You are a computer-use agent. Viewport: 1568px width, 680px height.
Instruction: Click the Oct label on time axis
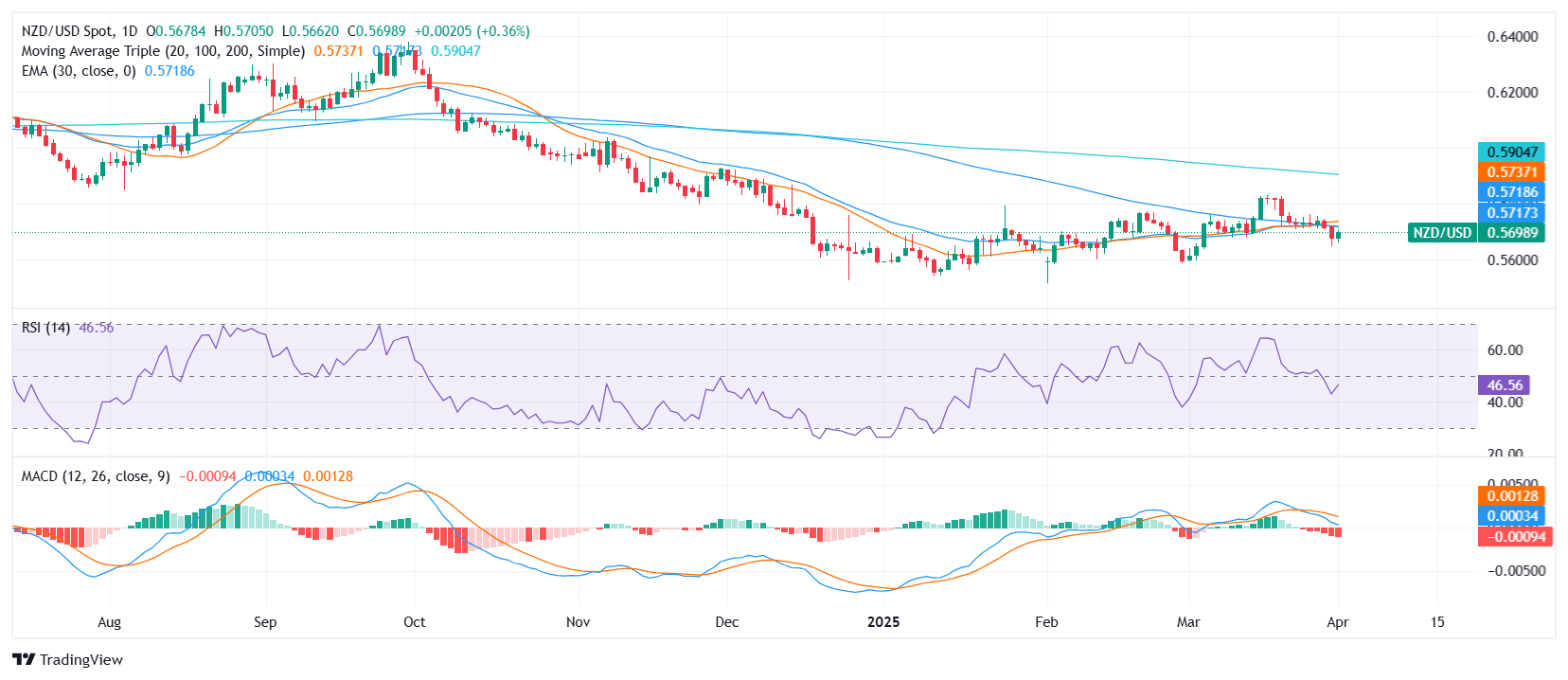tap(414, 622)
